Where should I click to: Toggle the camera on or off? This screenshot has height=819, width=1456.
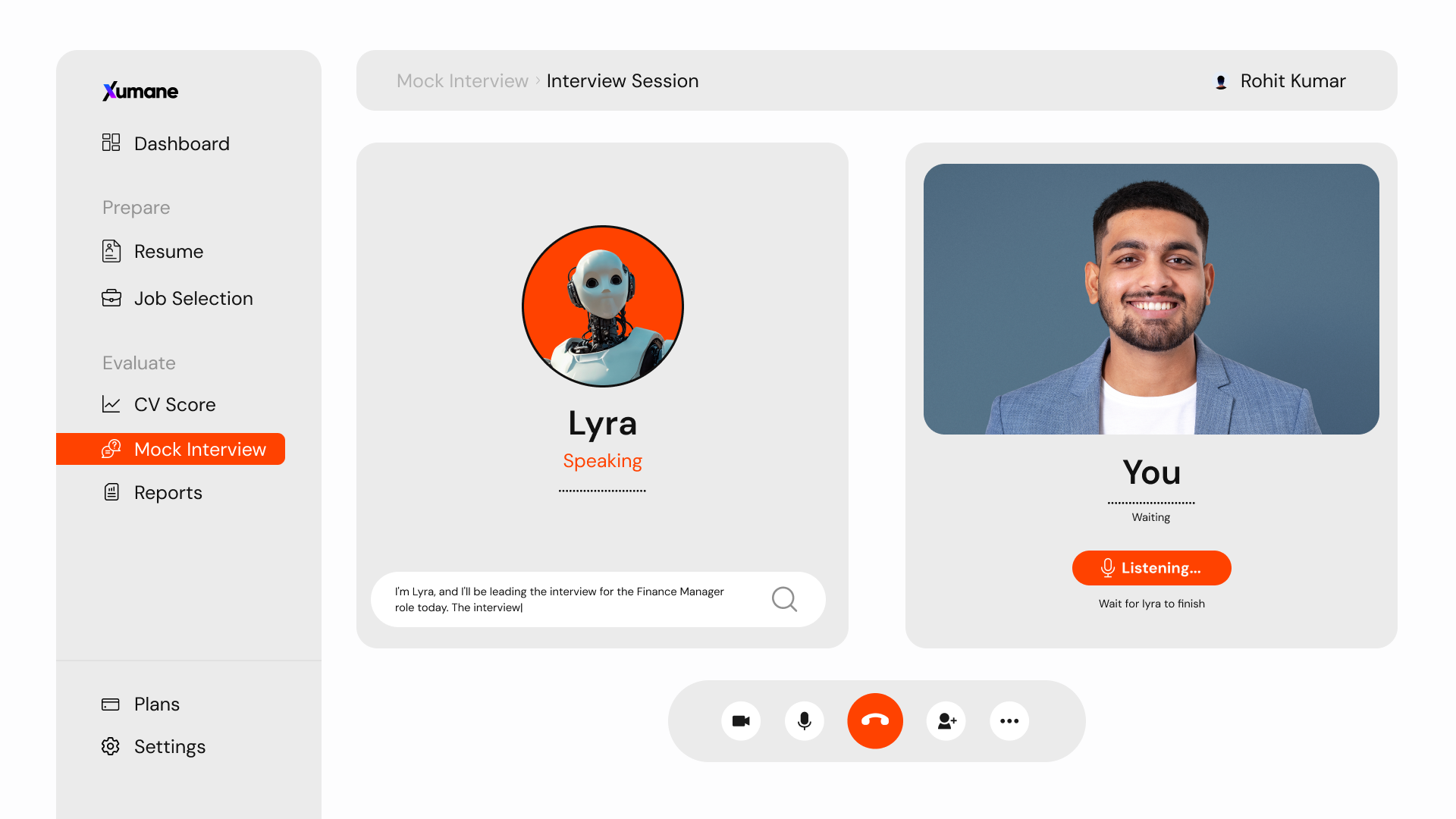(741, 721)
